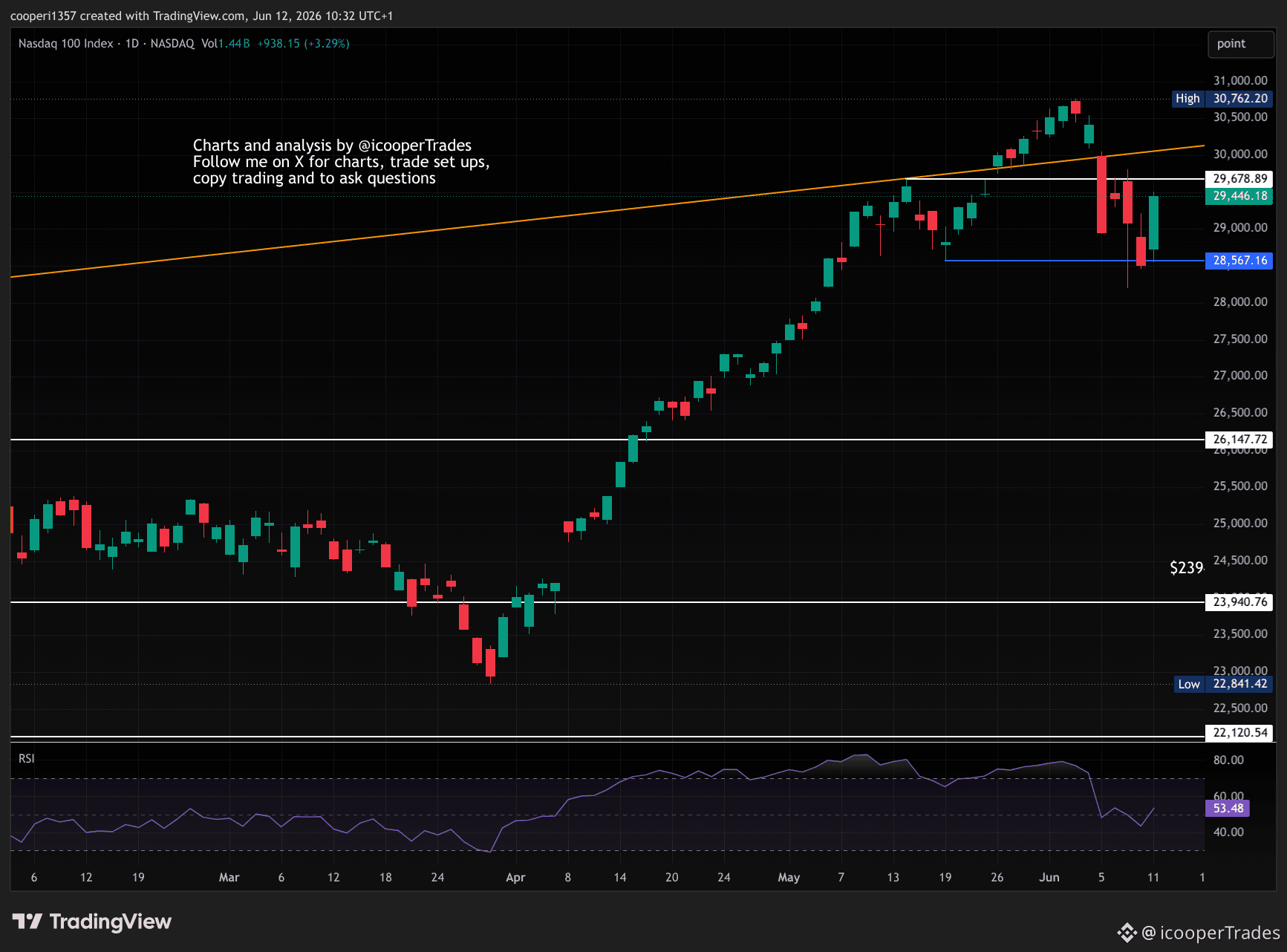Select the "Charts and analysis by @icooperTrades" annotation
The height and width of the screenshot is (952, 1287).
332,146
